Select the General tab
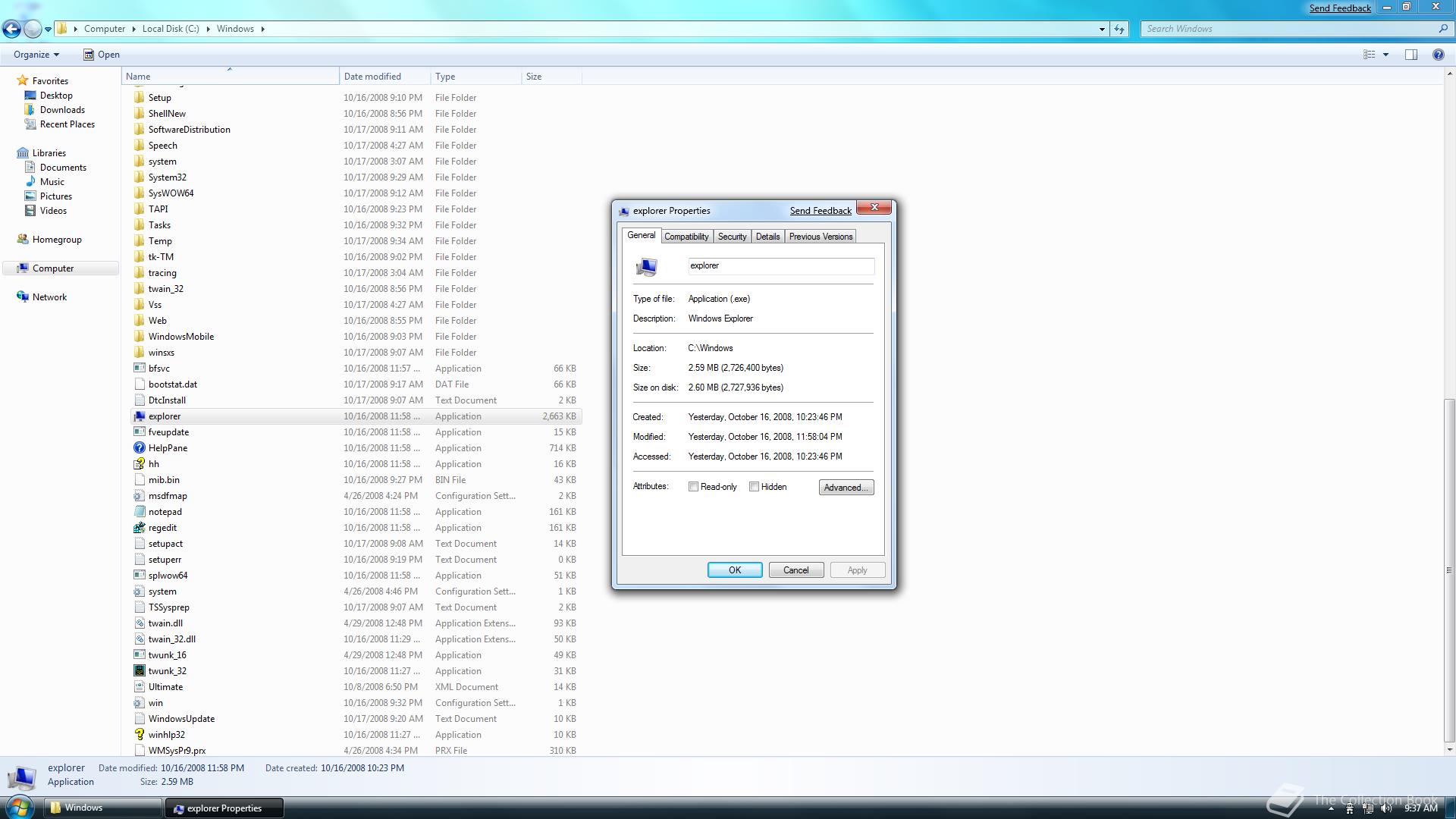 coord(641,235)
